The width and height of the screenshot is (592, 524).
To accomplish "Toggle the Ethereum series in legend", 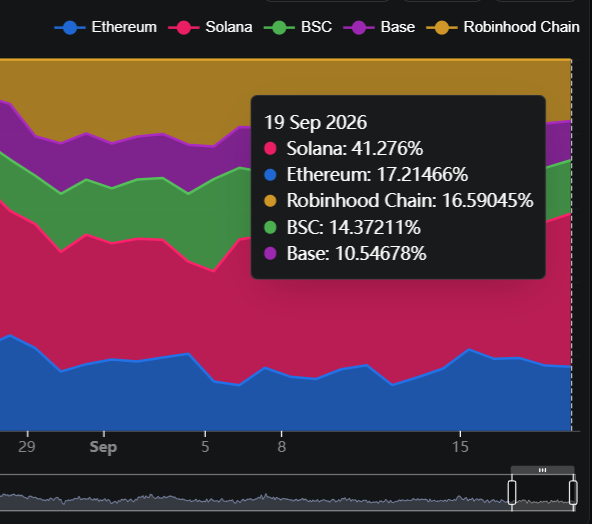I will (106, 27).
